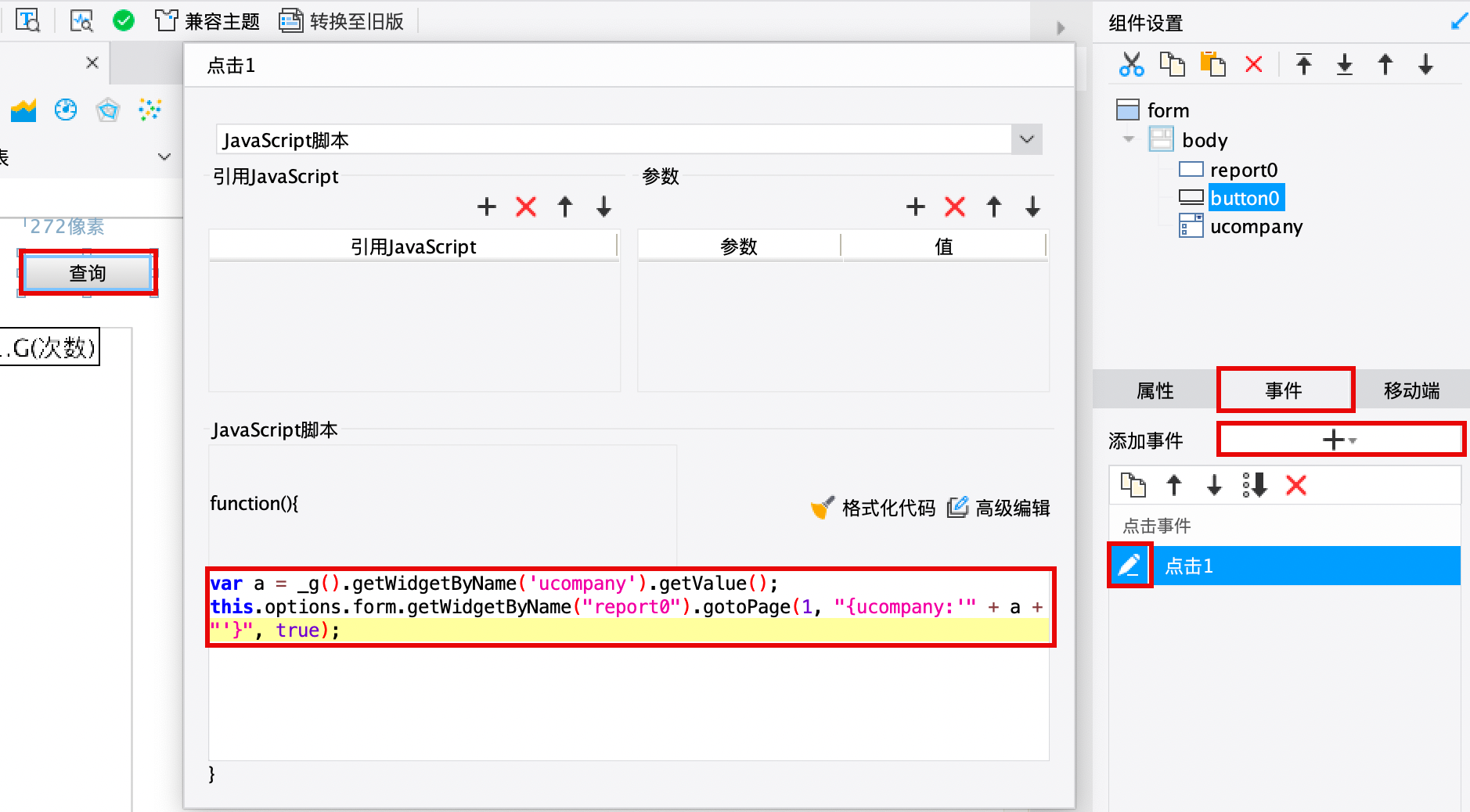1470x812 pixels.
Task: Collapse the body node in tree
Action: (1129, 139)
